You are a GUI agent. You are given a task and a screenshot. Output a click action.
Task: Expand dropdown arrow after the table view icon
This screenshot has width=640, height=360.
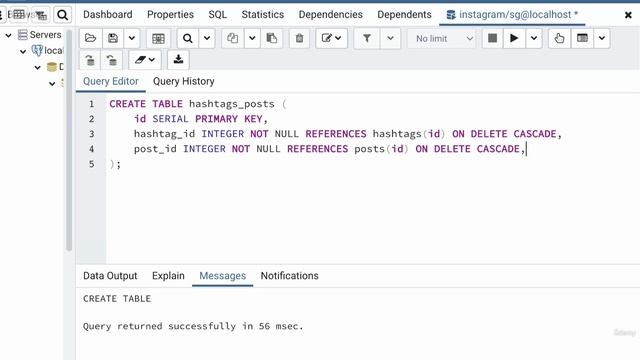point(602,38)
